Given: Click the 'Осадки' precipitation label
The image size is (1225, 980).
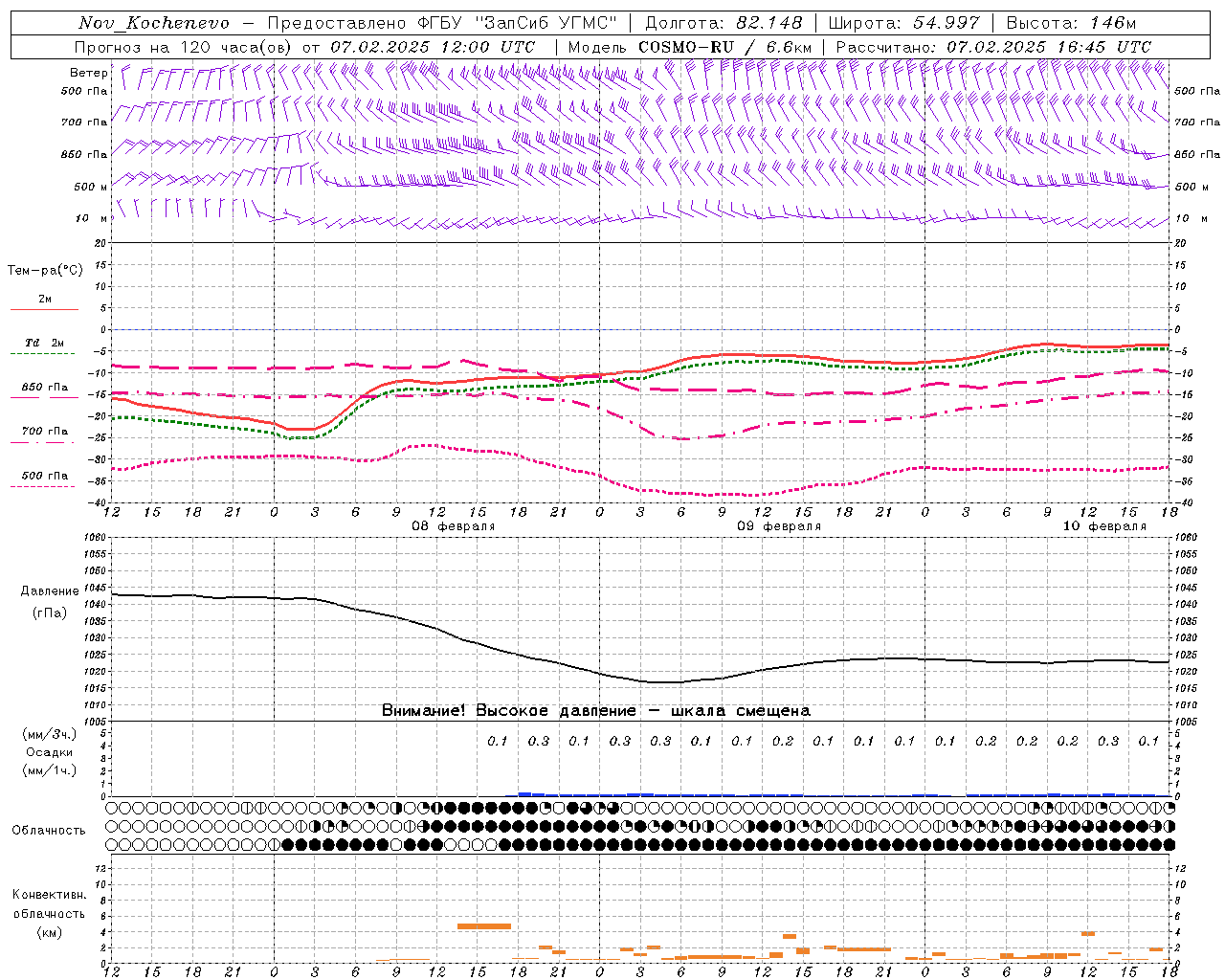Looking at the screenshot, I should click(x=50, y=752).
